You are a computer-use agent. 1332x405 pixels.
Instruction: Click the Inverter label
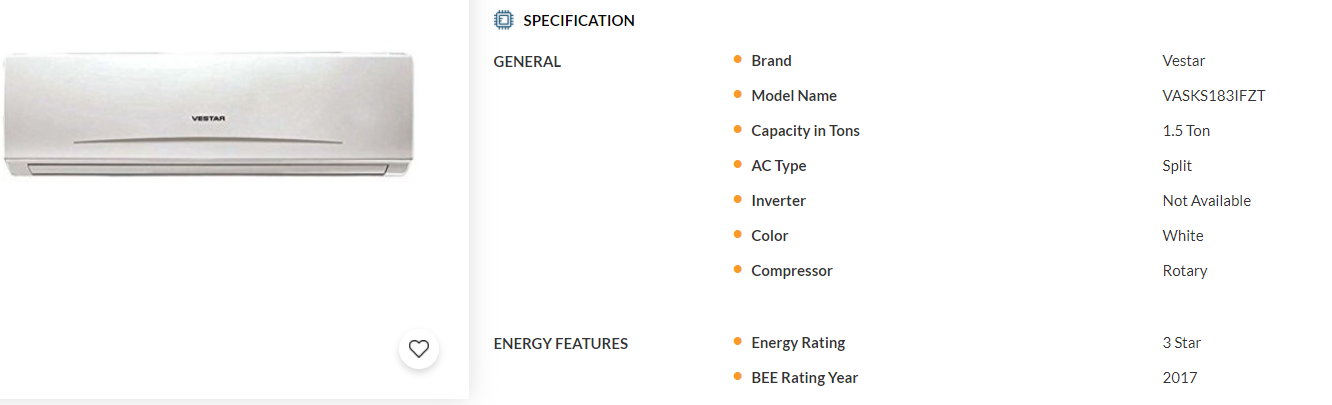point(778,201)
